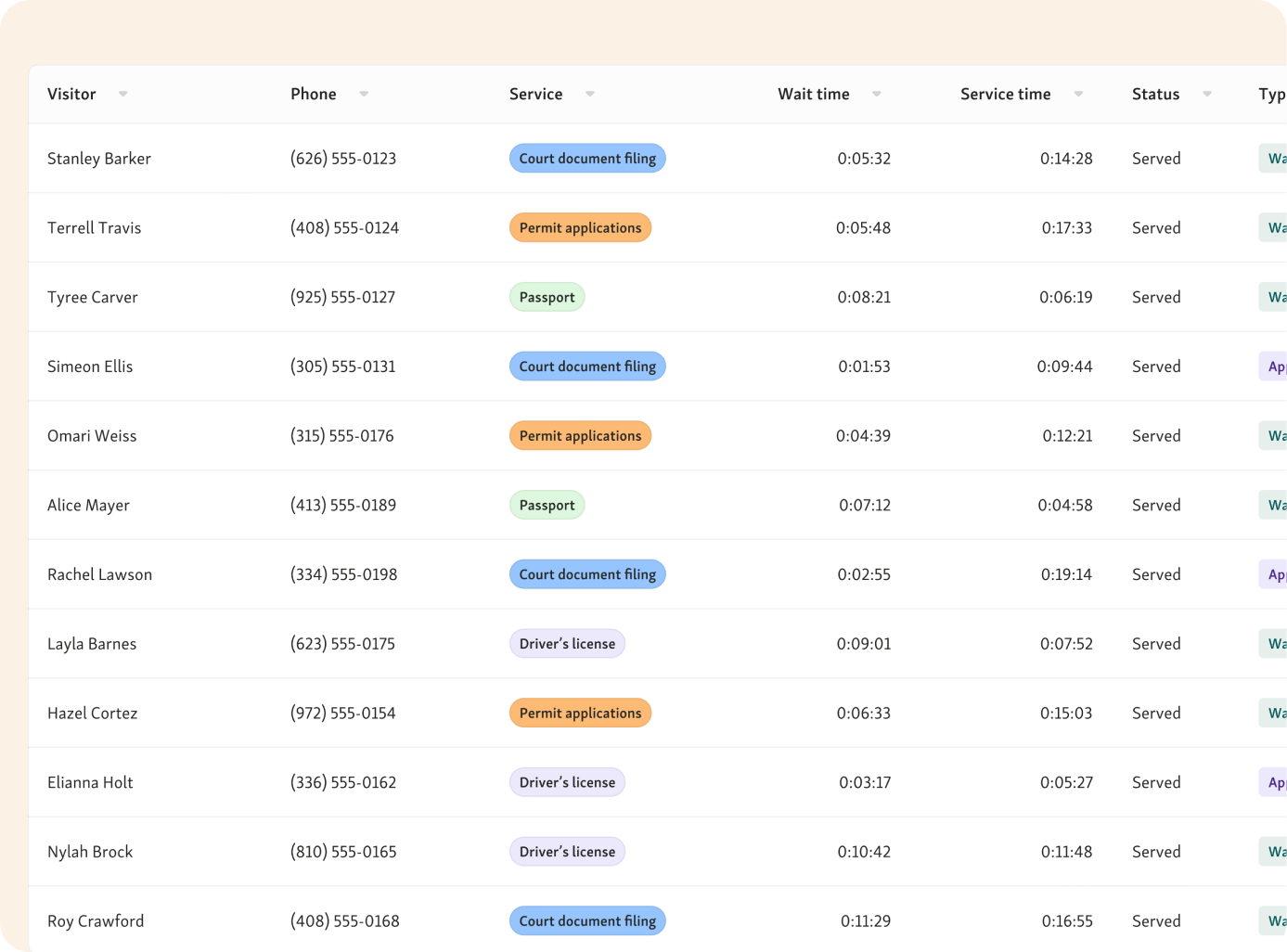Screen dimensions: 1287x952
Task: Select the Passport tag for Alice Mayer
Action: pyautogui.click(x=547, y=505)
